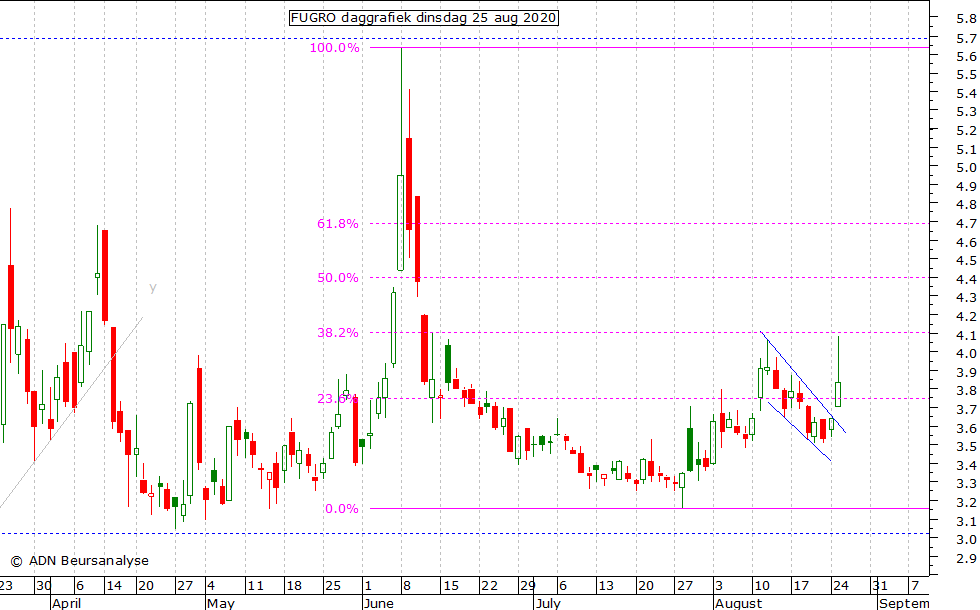Click the FUGRO daggrafiek chart title
The image size is (980, 610).
pyautogui.click(x=424, y=18)
